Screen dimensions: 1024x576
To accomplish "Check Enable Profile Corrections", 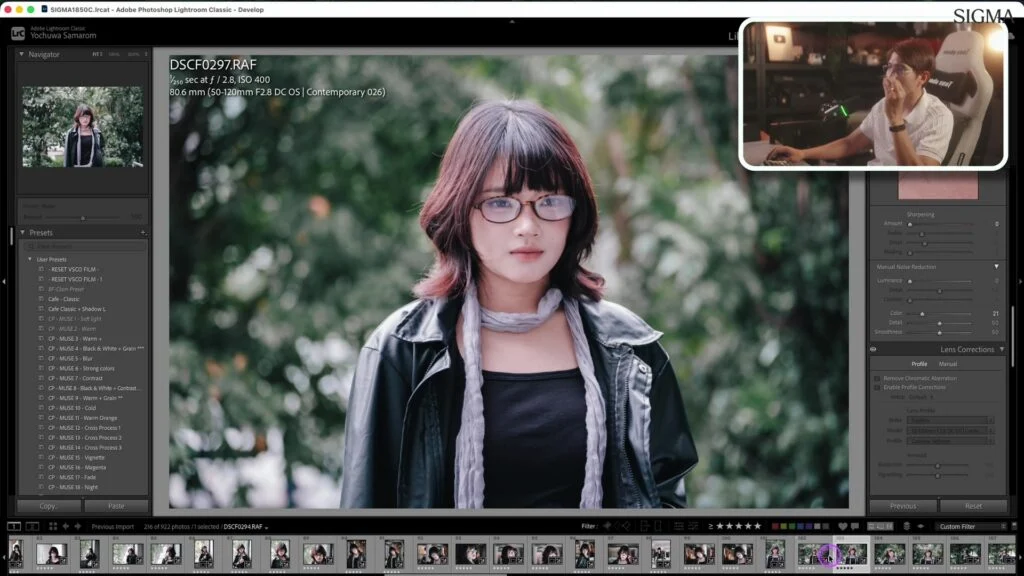I will 877,388.
